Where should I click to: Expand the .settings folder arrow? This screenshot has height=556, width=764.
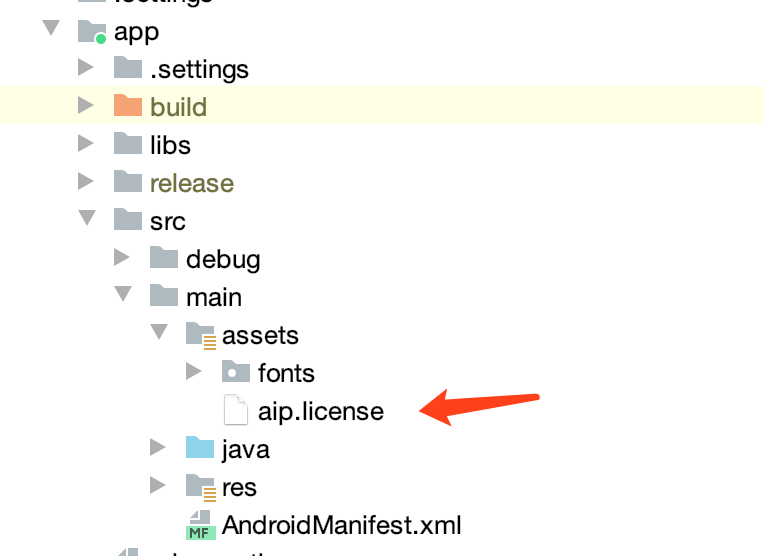pos(86,67)
